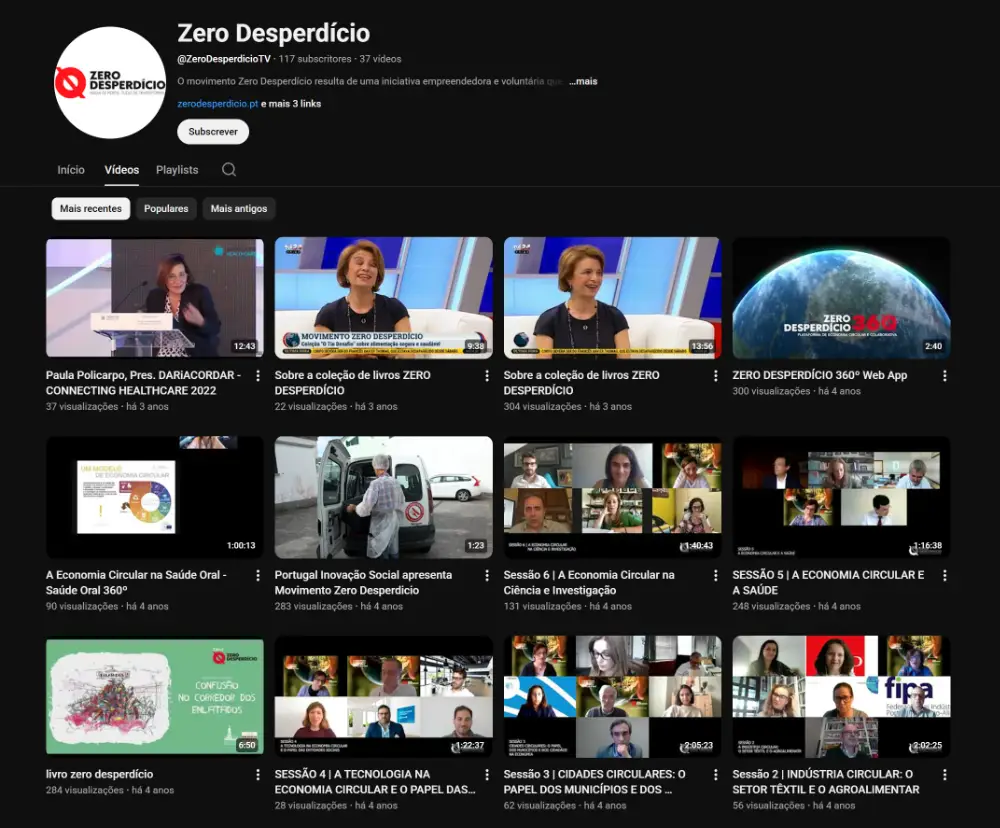Open the SESSÃO 4 video title link

point(375,781)
